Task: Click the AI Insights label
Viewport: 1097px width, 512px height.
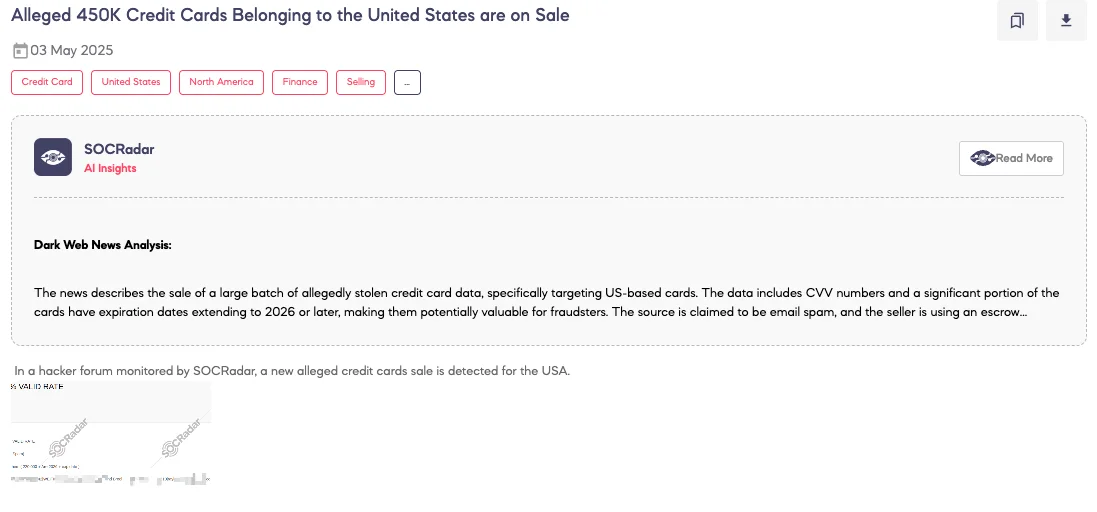Action: 110,169
